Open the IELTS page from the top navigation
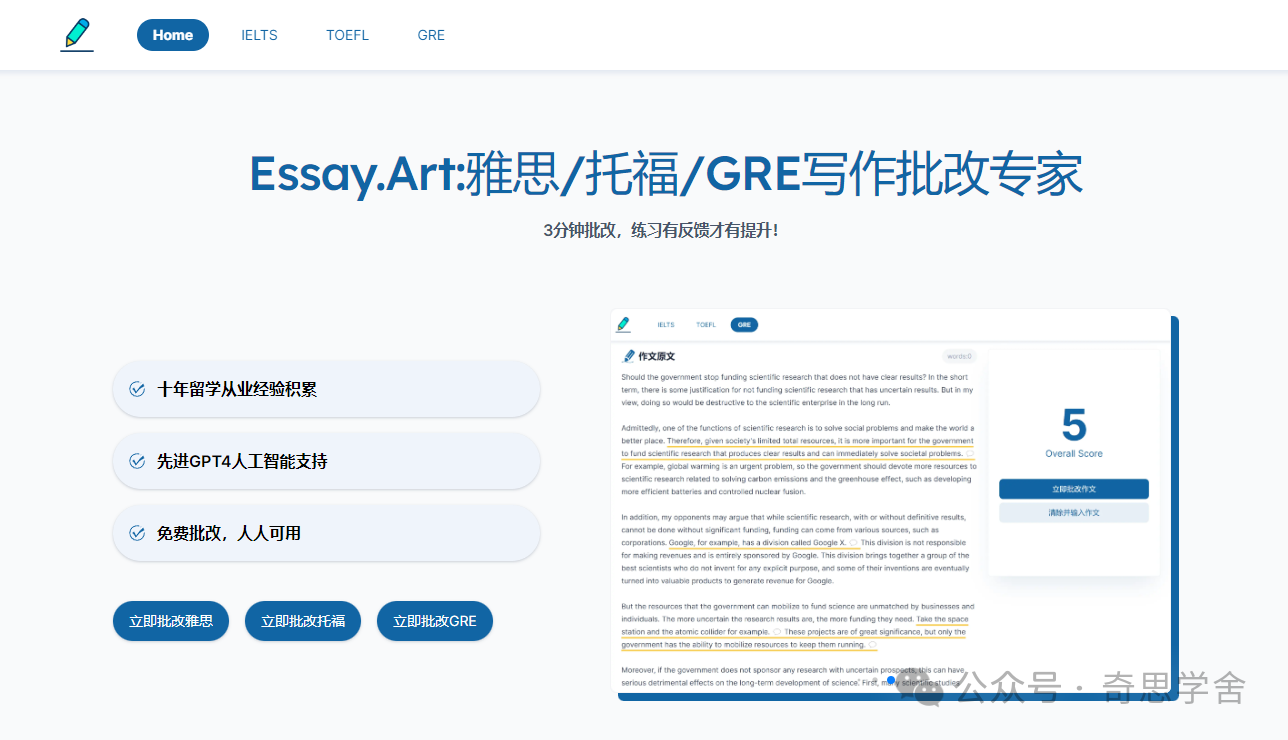1288x740 pixels. [259, 35]
